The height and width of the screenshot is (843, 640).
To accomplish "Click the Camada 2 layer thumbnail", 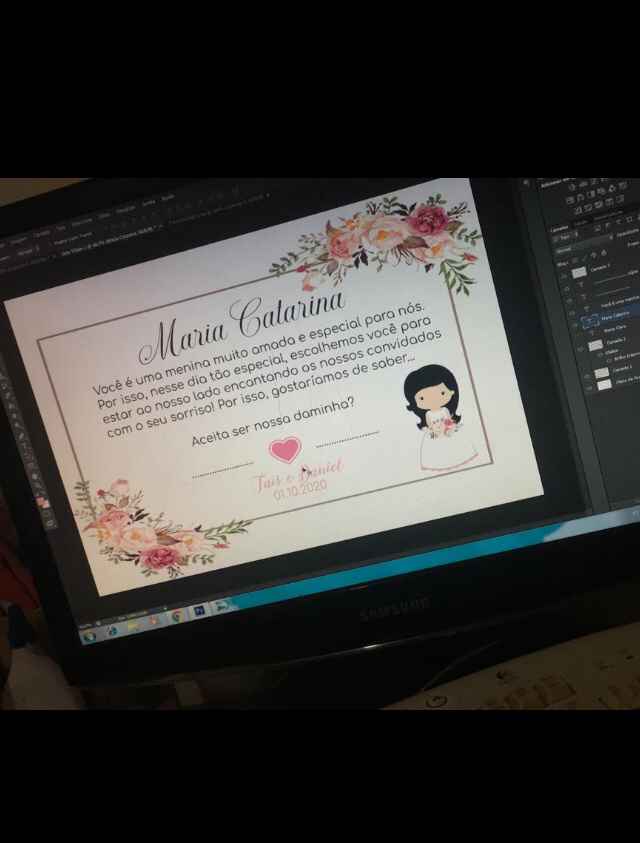I will (595, 345).
